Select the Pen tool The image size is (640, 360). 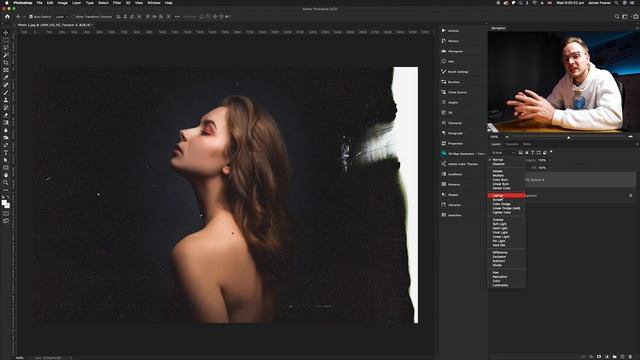click(6, 145)
